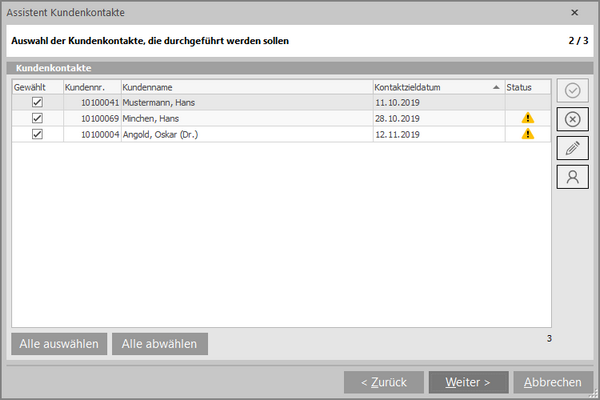Click the person customer icon button
The height and width of the screenshot is (400, 600).
point(572,177)
